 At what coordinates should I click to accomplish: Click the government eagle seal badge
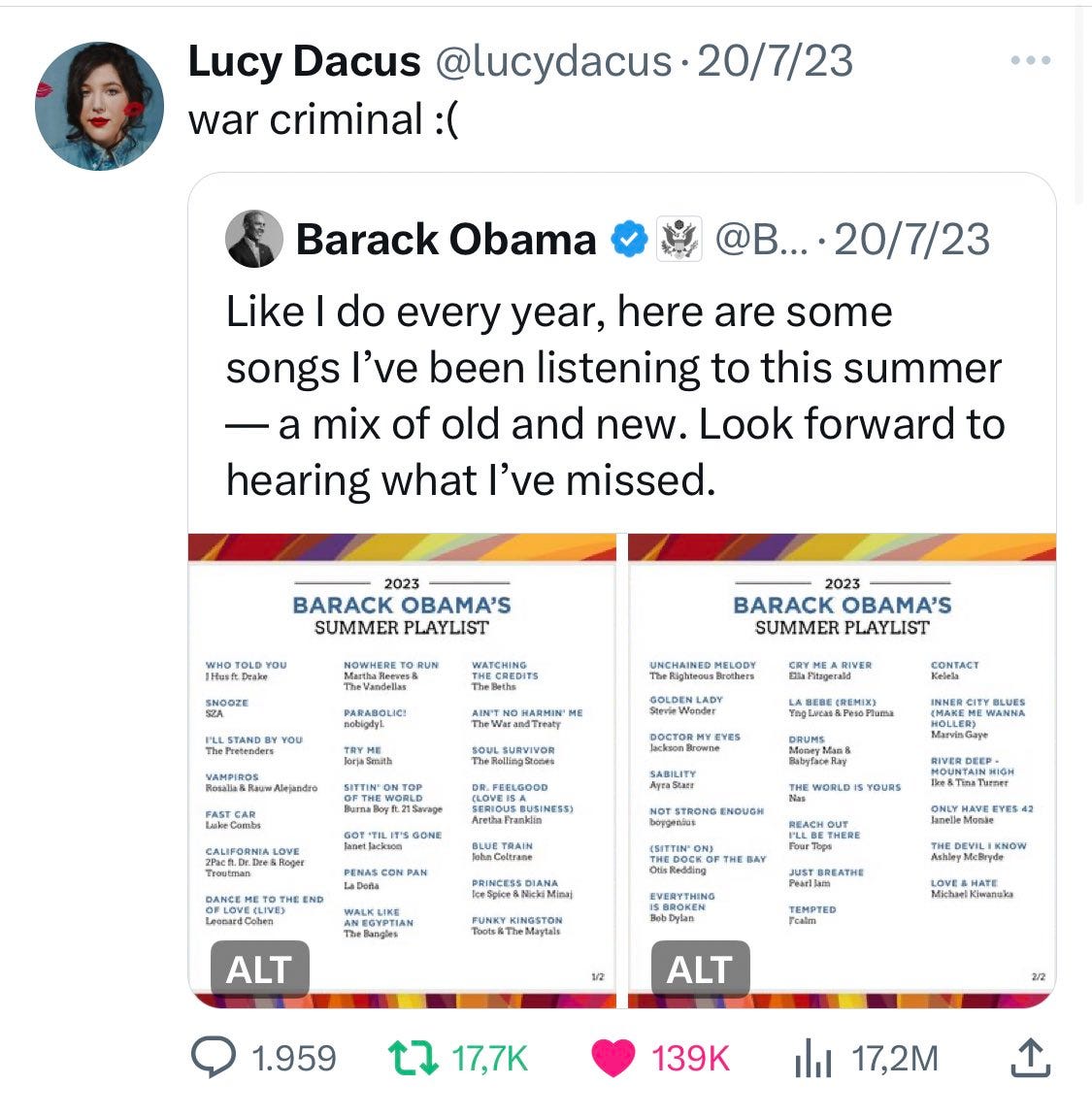click(x=678, y=239)
